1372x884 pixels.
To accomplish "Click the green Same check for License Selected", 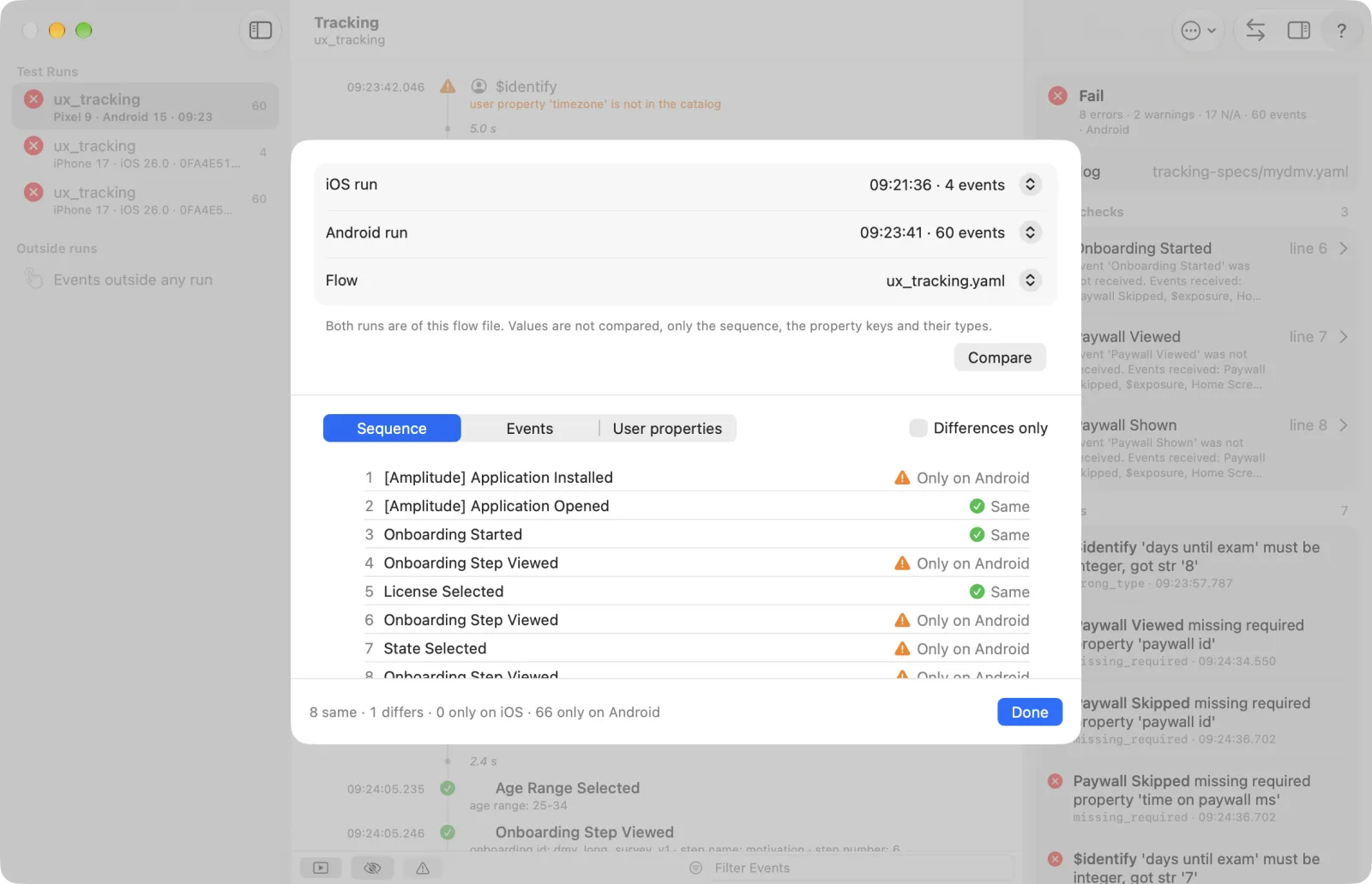I will [x=977, y=592].
